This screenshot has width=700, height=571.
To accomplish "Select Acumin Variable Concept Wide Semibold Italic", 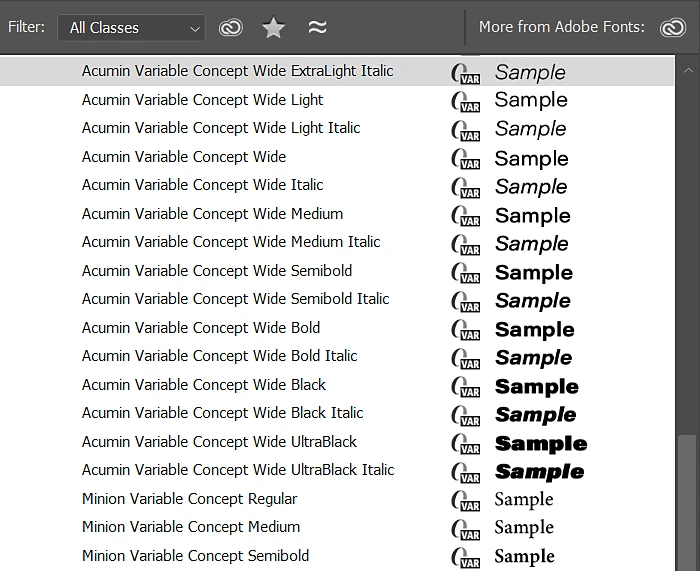I will click(x=337, y=299).
